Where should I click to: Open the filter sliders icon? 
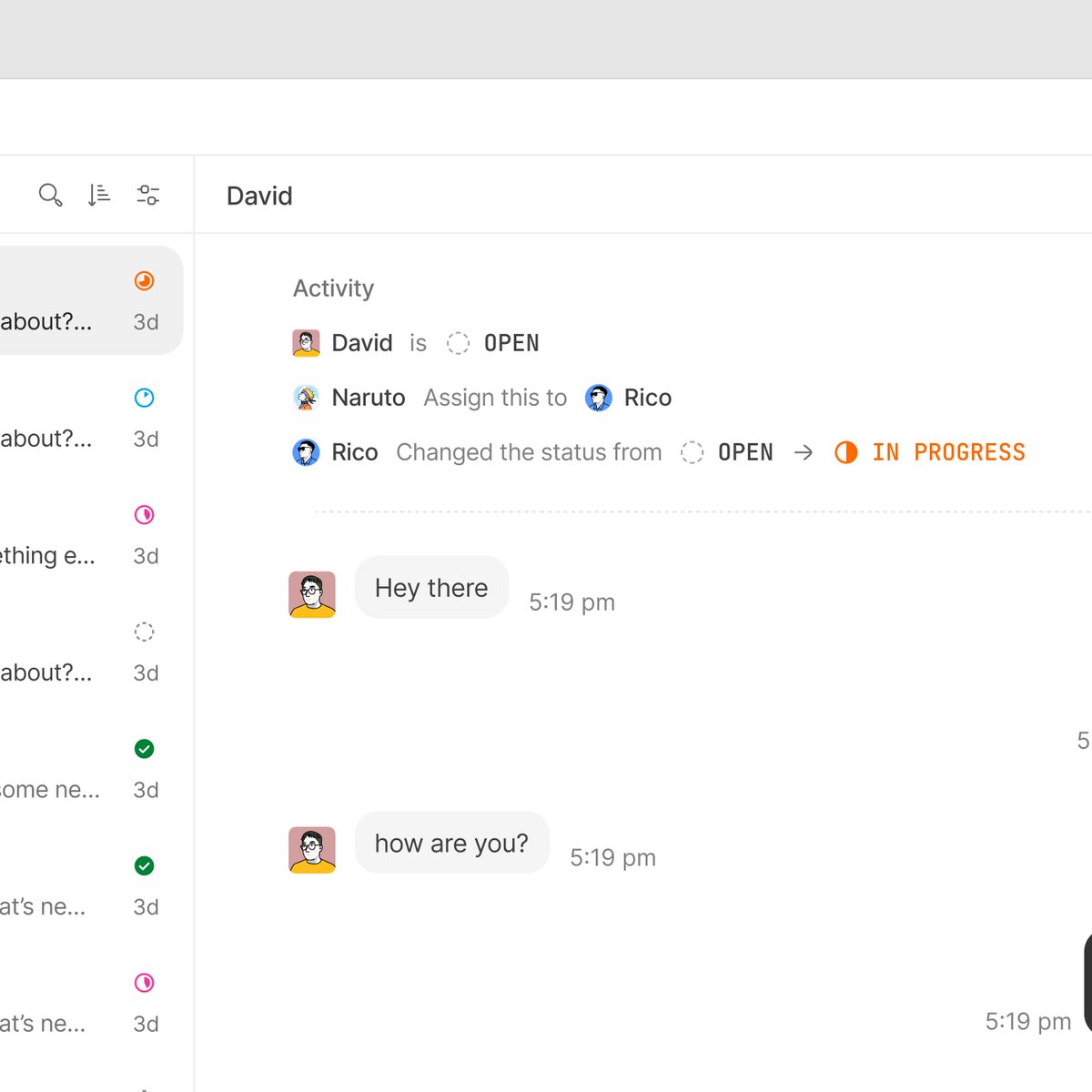[x=148, y=195]
